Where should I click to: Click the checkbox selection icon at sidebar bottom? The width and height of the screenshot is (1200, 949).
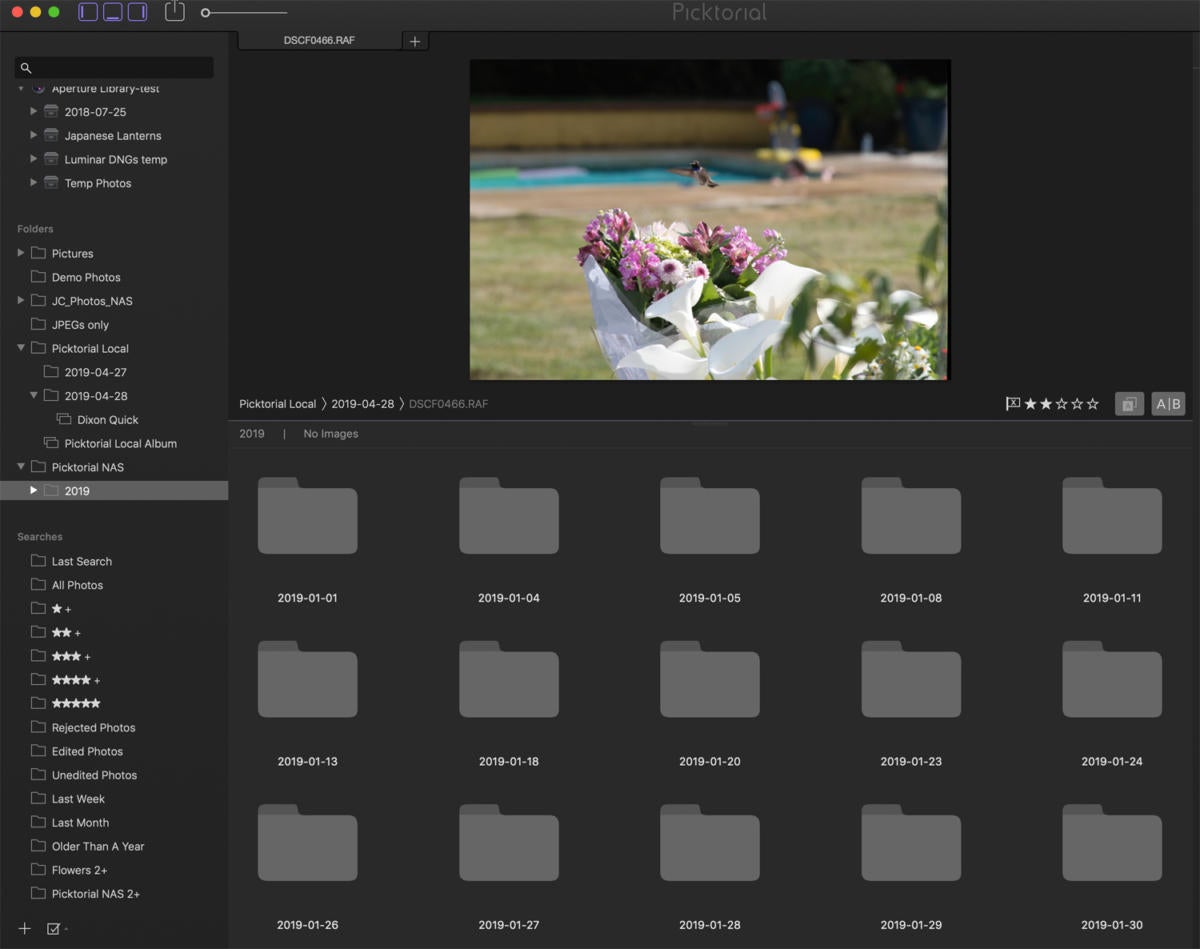point(54,929)
